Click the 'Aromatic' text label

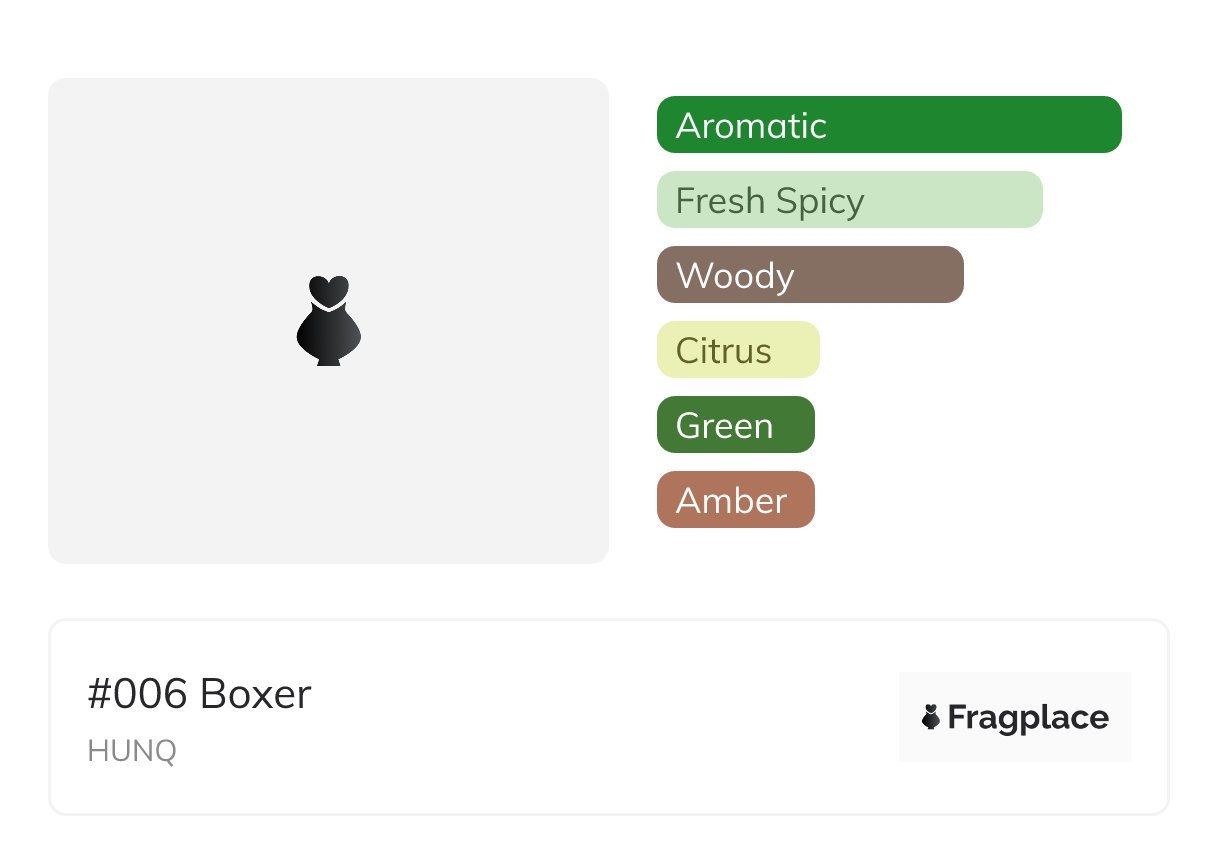click(x=751, y=126)
